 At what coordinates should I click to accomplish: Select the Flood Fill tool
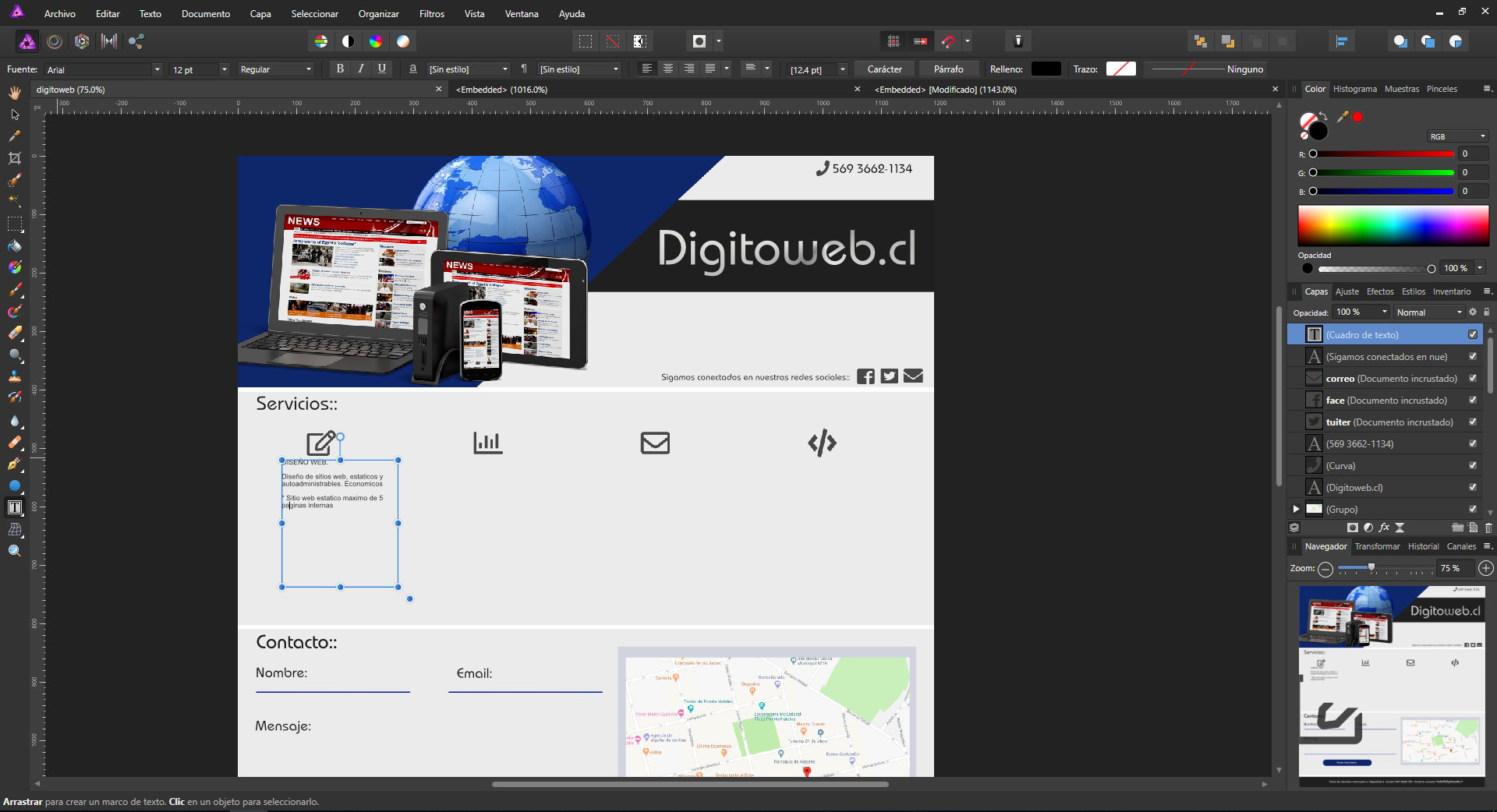click(x=14, y=246)
